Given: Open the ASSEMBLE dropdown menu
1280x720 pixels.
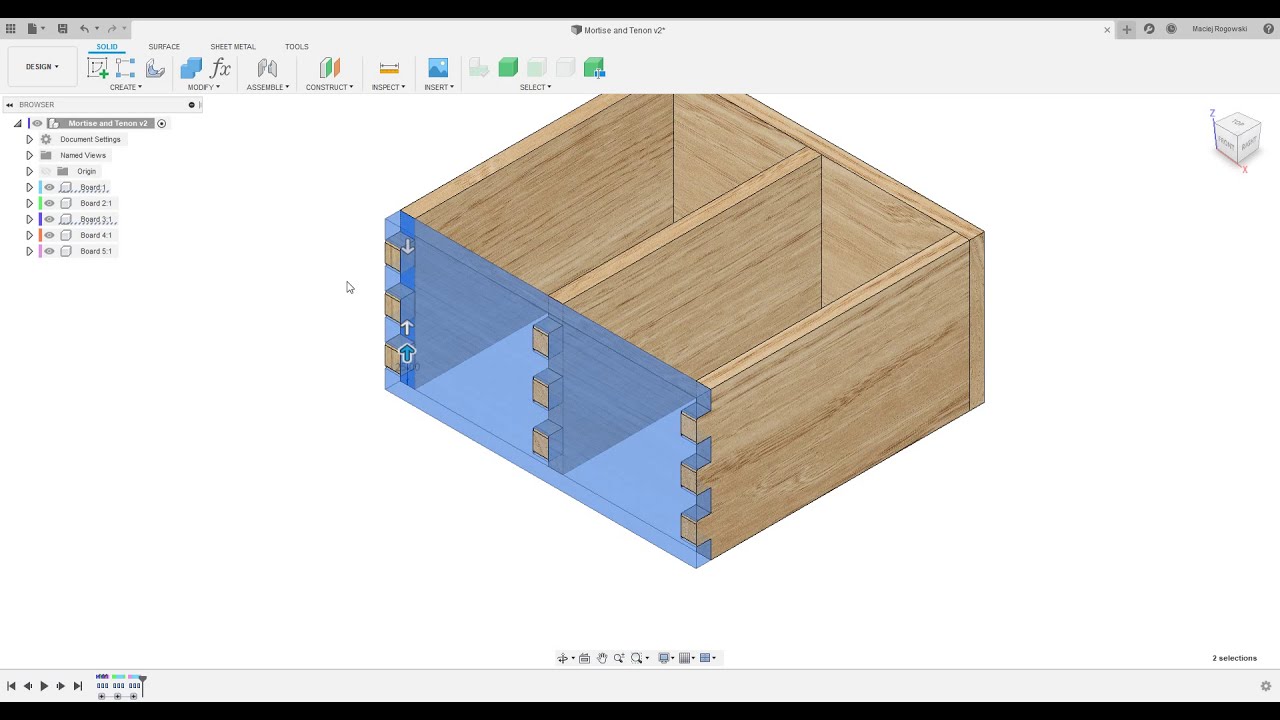Looking at the screenshot, I should (x=268, y=87).
